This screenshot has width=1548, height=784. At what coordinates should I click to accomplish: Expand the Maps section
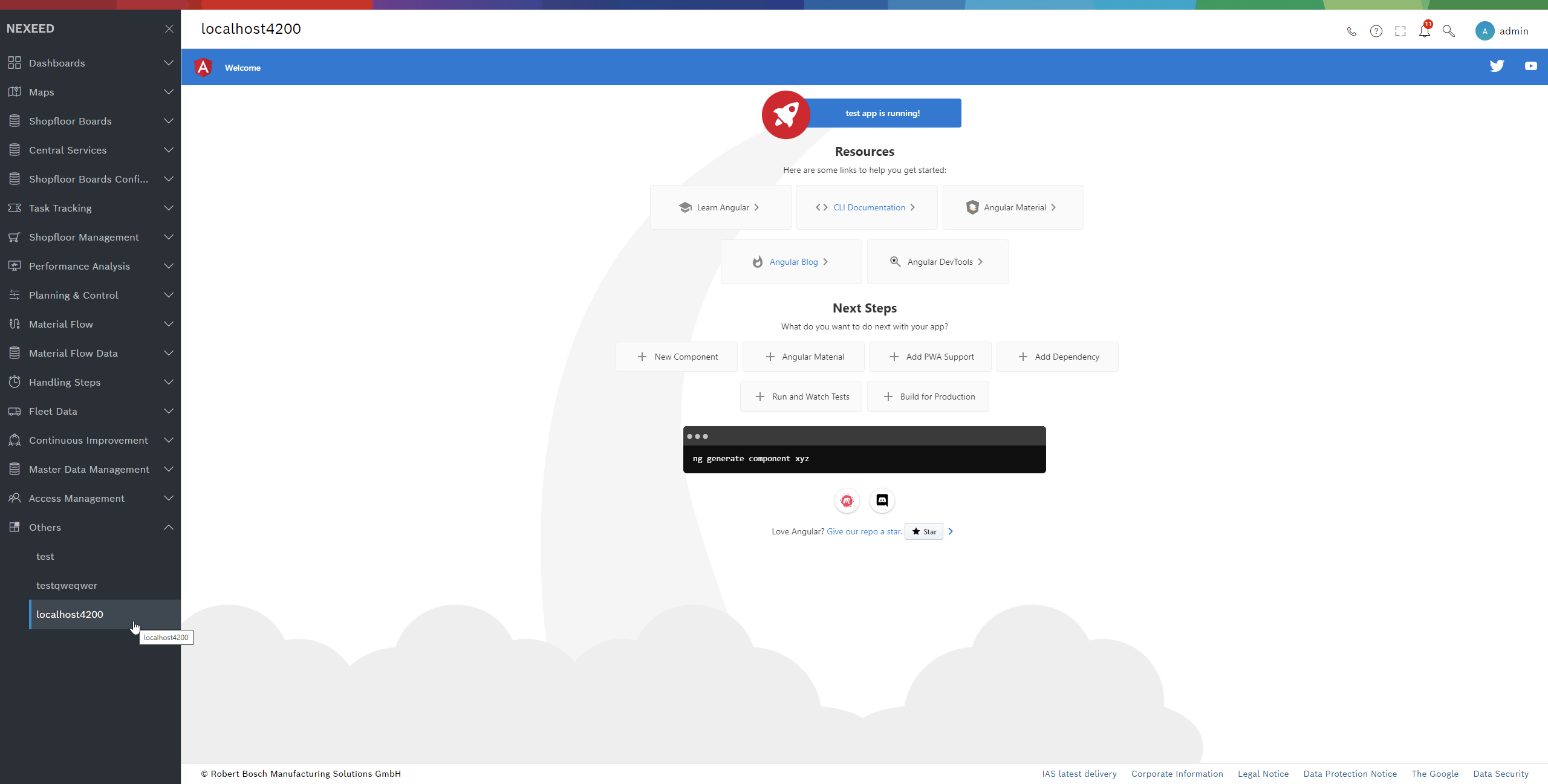coord(169,92)
